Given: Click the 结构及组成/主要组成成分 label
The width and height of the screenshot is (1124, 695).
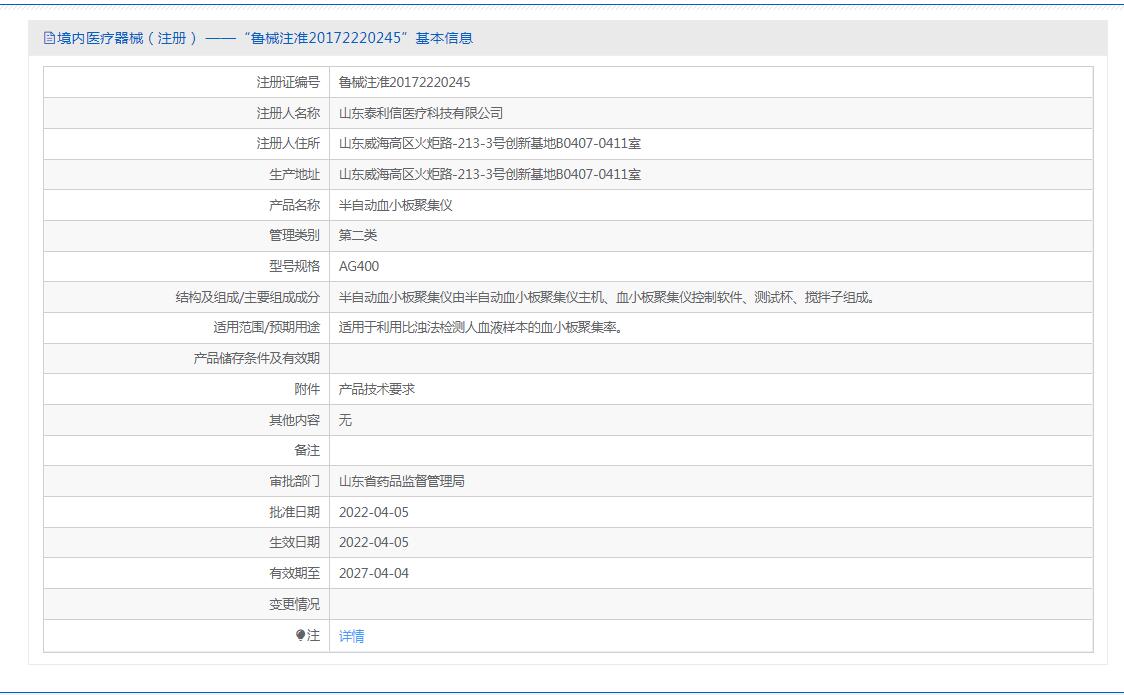Looking at the screenshot, I should coord(248,297).
